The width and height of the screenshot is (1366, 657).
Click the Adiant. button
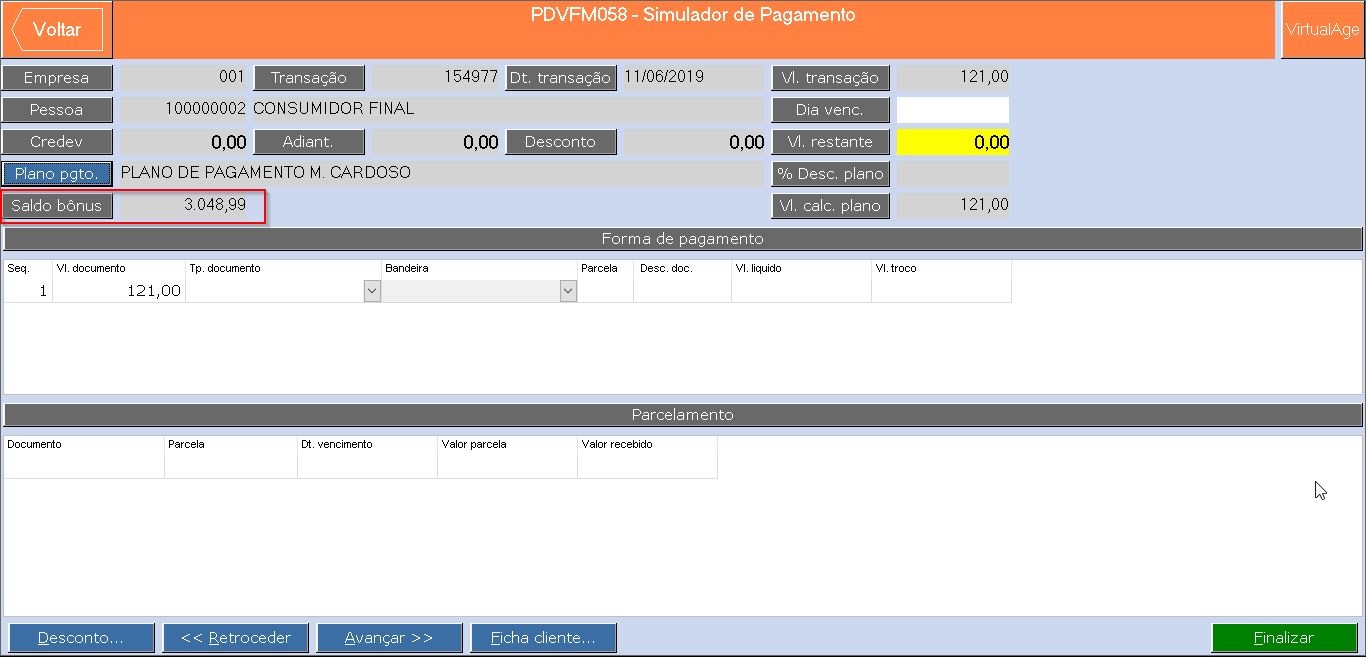coord(309,142)
